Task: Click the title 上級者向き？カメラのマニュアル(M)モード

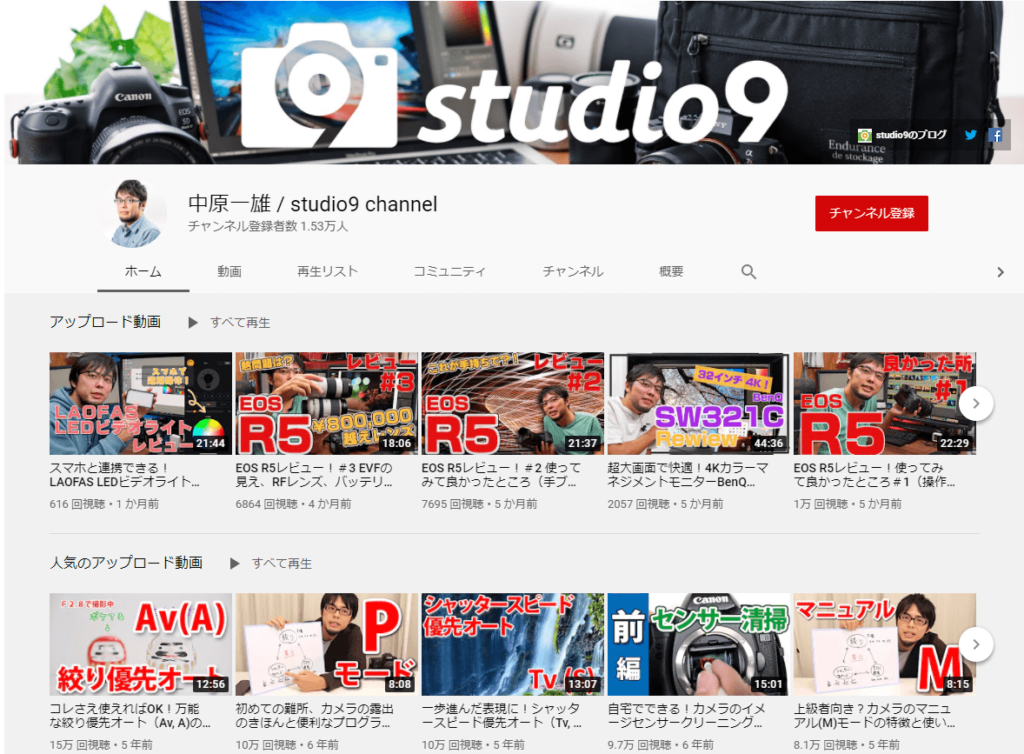Action: pos(874,715)
